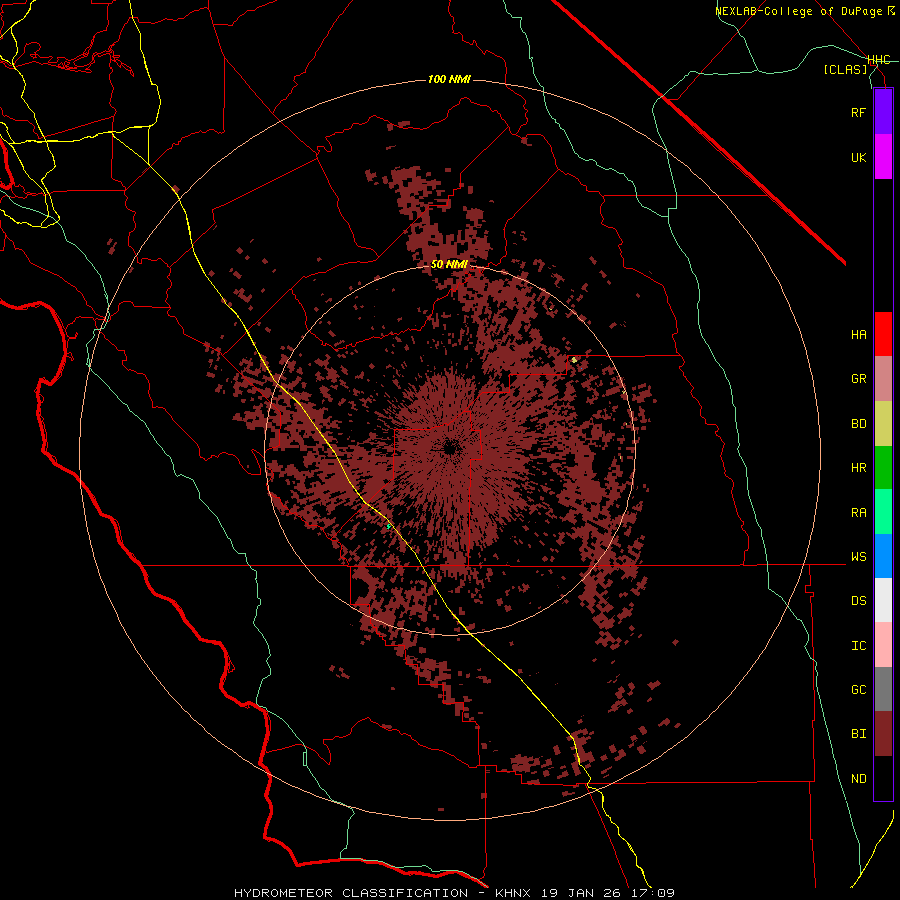Click the IC legend label
Screen dimensions: 900x900
[858, 645]
